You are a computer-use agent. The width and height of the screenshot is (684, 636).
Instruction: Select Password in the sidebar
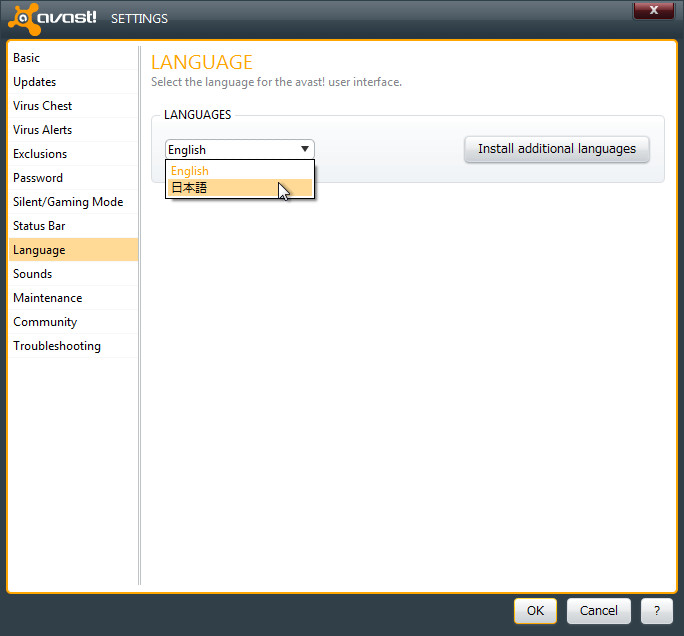coord(73,178)
